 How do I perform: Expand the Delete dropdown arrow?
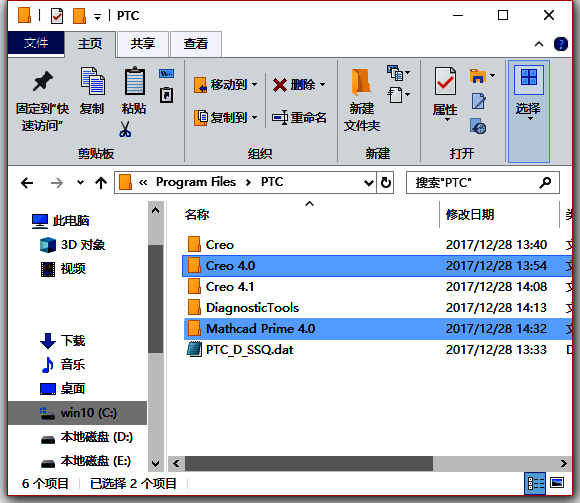(x=323, y=85)
